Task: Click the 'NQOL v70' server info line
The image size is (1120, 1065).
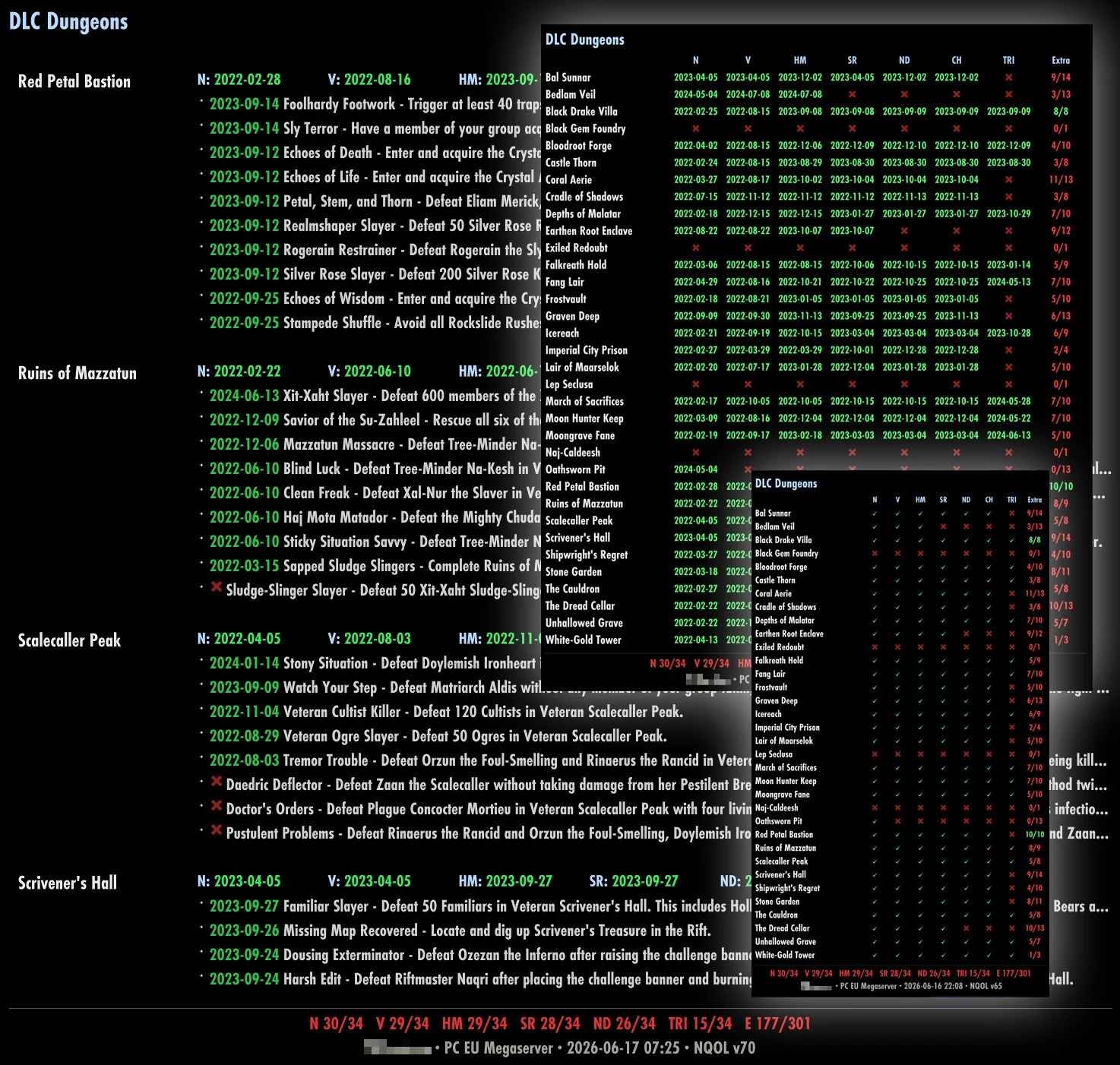Action: [x=560, y=1048]
